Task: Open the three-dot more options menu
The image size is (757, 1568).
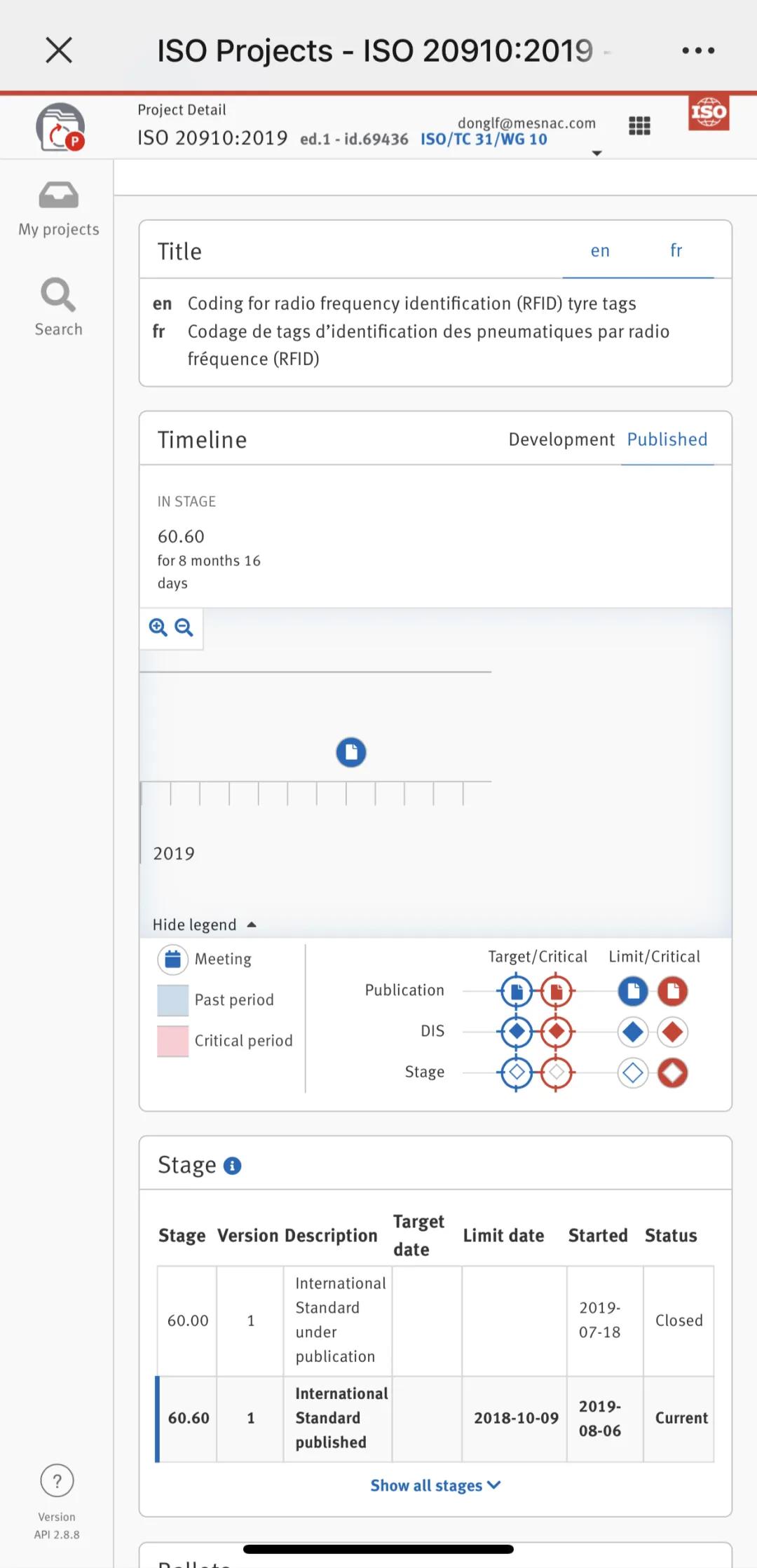Action: [698, 50]
